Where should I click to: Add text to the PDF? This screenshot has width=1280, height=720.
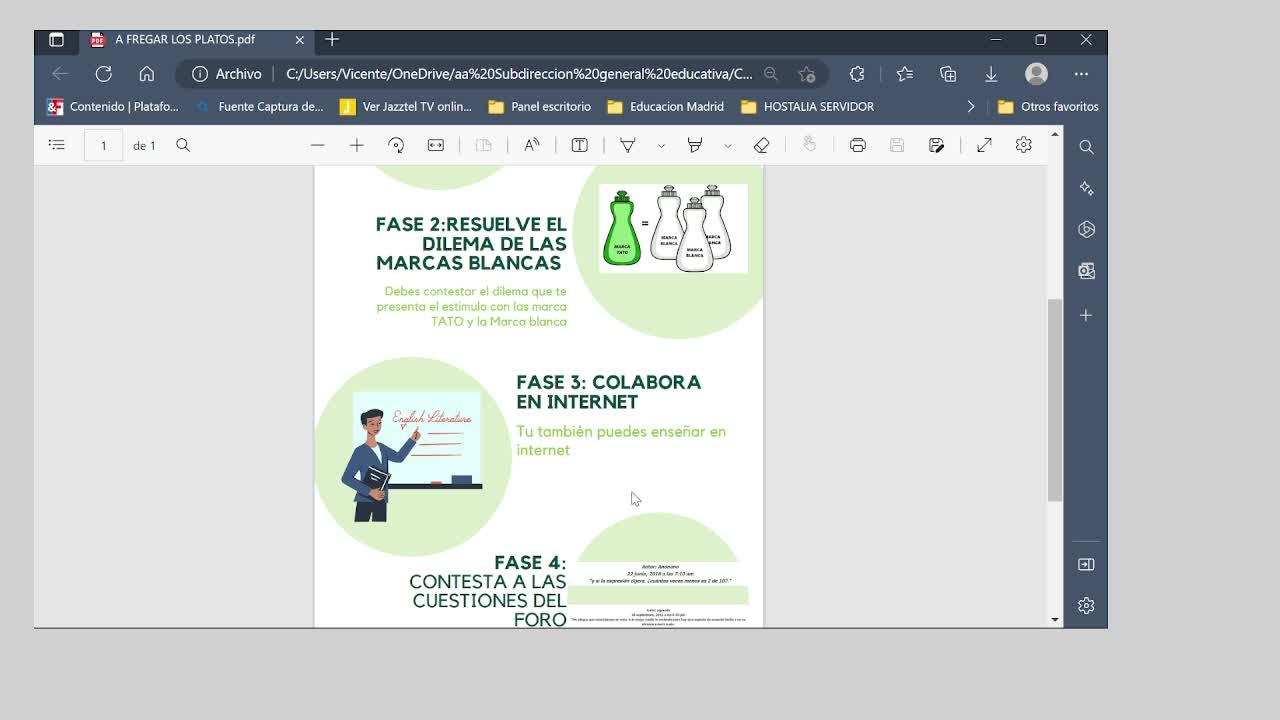pyautogui.click(x=579, y=145)
